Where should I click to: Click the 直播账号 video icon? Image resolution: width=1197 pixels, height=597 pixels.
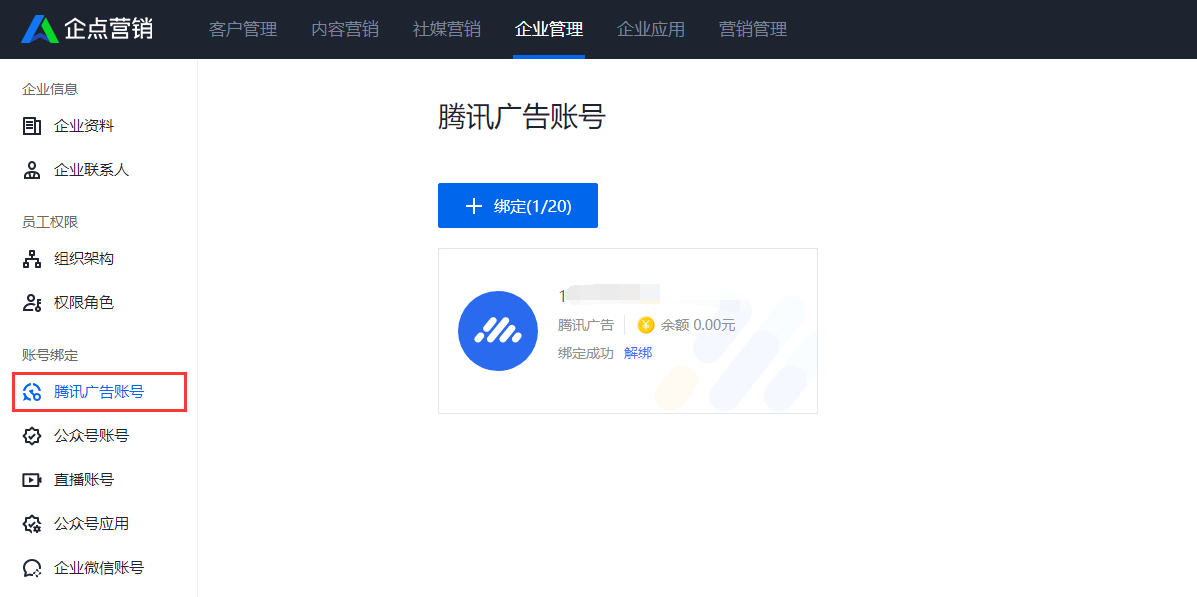click(x=31, y=480)
